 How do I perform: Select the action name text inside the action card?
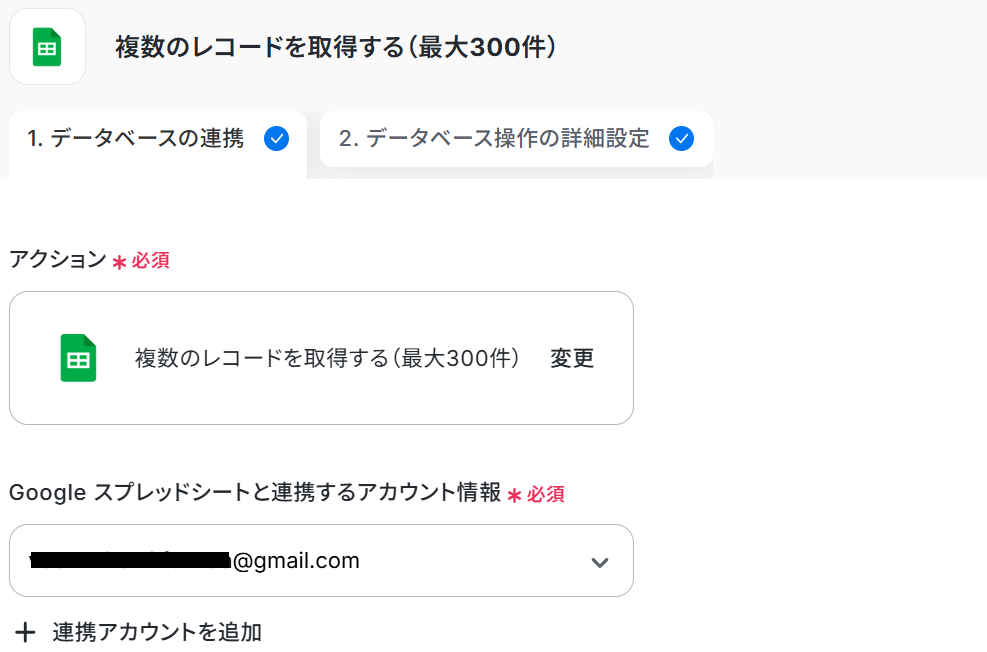tap(327, 358)
